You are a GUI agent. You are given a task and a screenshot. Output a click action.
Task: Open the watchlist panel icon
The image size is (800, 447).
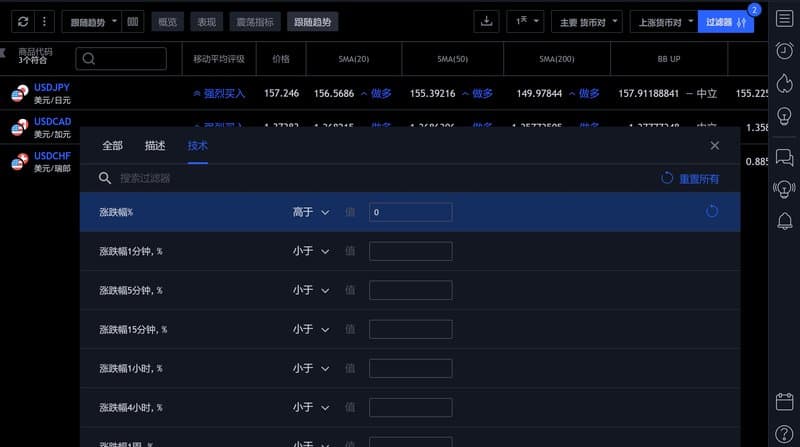(784, 18)
